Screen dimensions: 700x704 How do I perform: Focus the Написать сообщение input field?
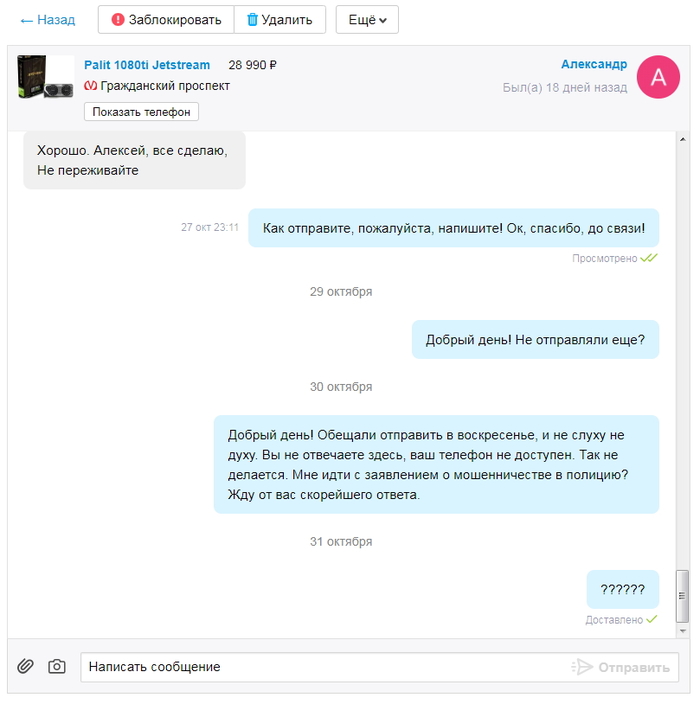[x=323, y=667]
